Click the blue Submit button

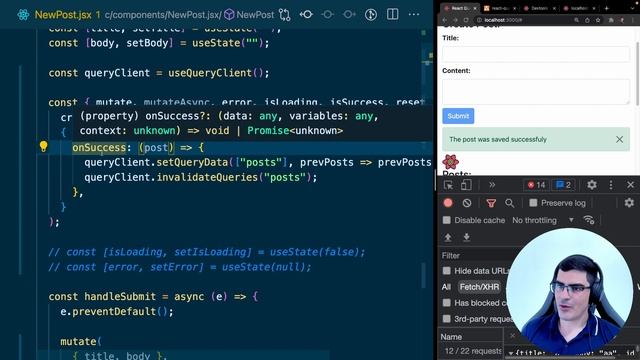click(x=458, y=116)
